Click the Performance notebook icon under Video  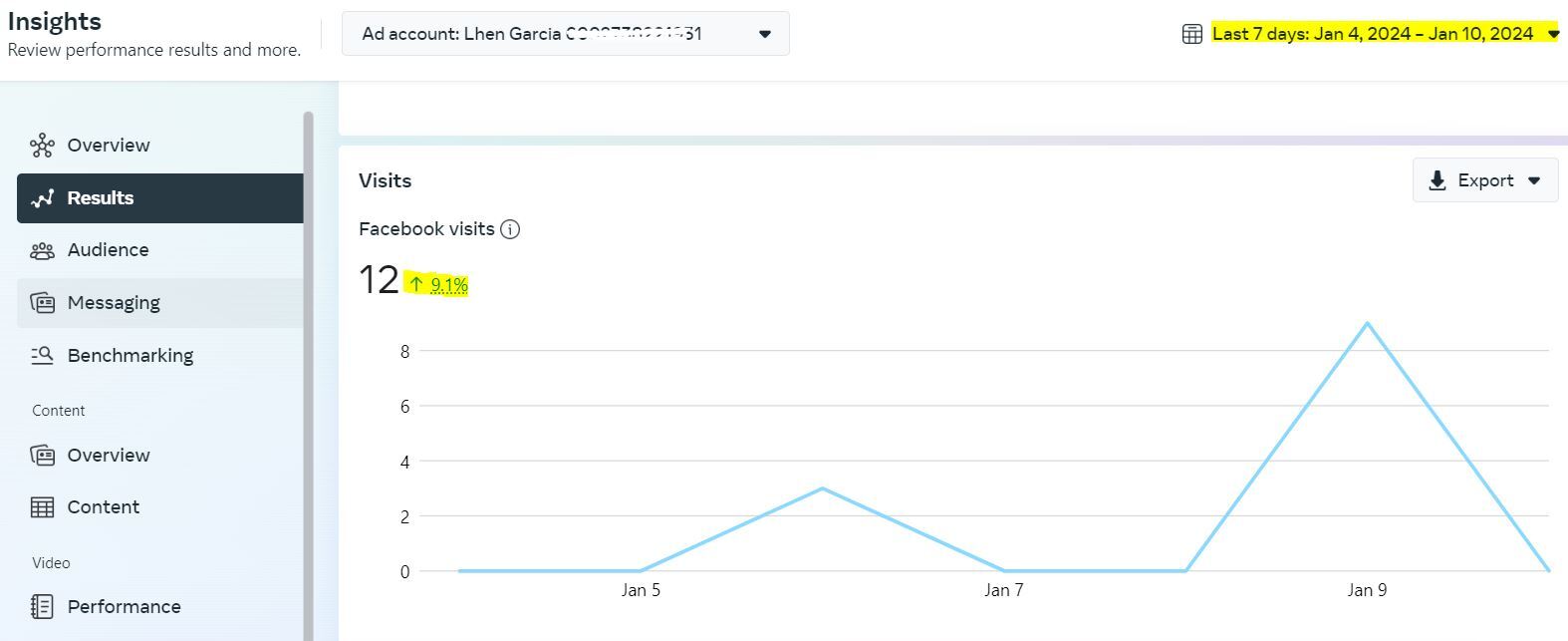pyautogui.click(x=42, y=606)
